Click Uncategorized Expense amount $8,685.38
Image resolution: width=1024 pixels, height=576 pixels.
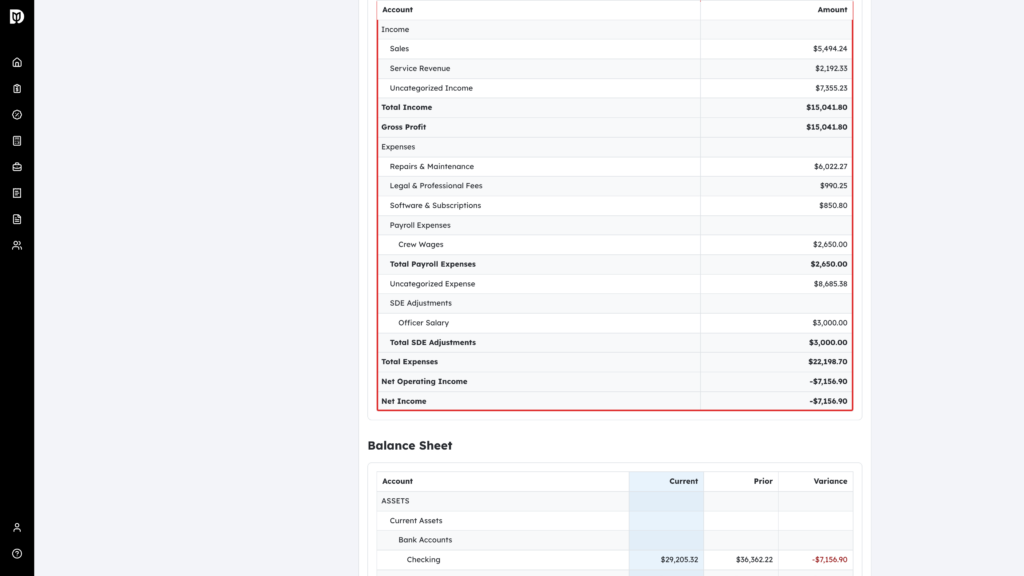830,284
